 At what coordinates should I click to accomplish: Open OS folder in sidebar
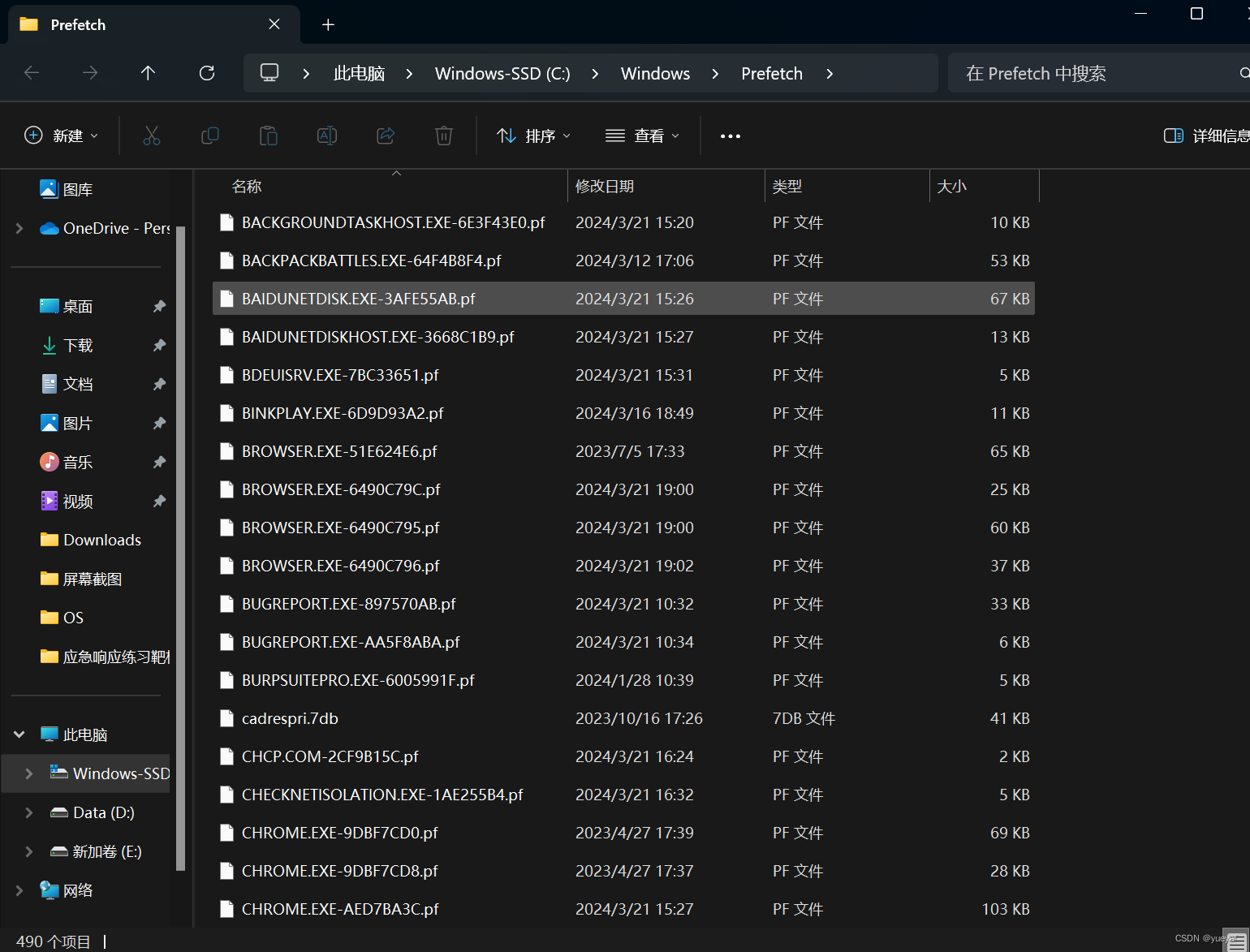[62, 618]
